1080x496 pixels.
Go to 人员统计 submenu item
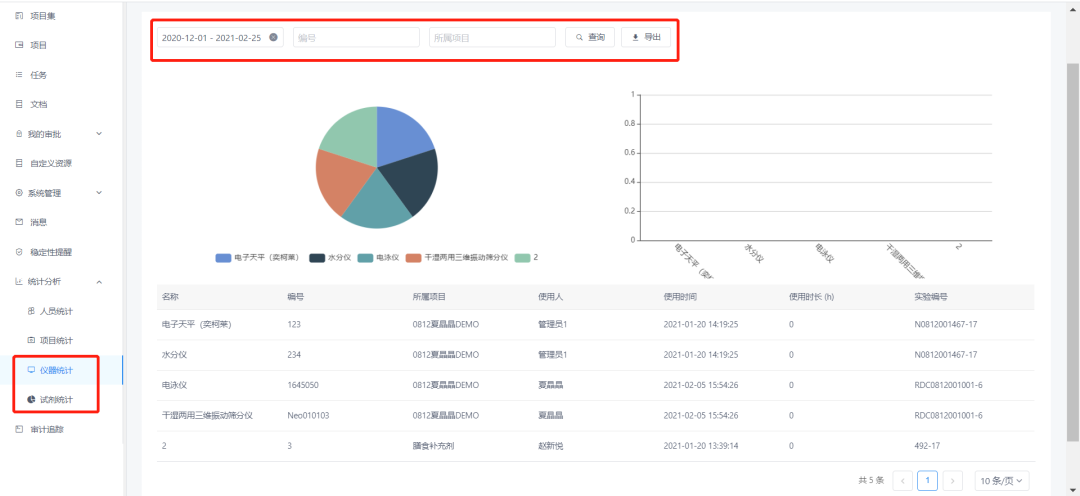[56, 311]
